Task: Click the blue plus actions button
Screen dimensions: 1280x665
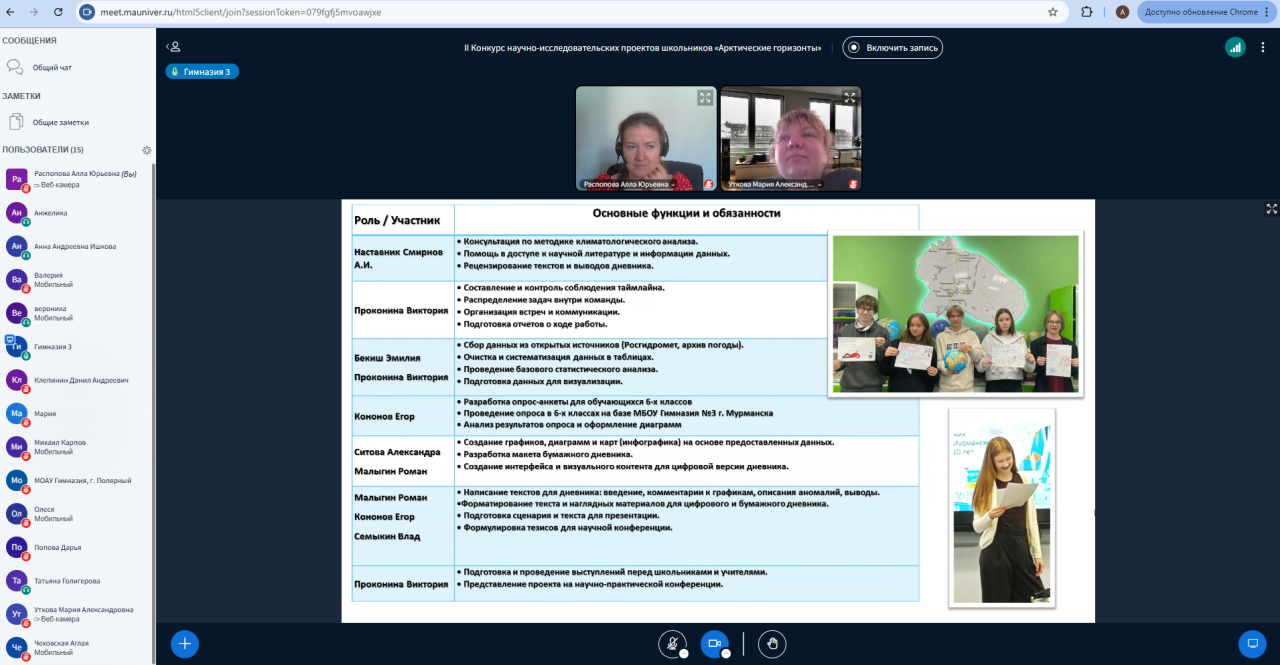Action: (x=184, y=644)
